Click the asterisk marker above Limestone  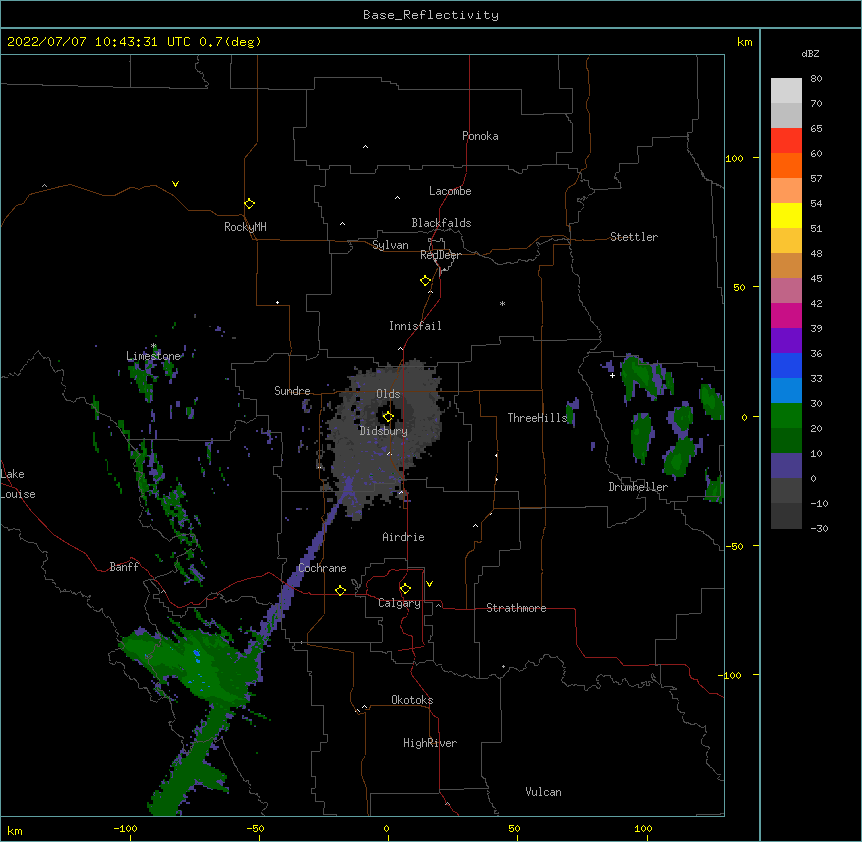pos(154,346)
